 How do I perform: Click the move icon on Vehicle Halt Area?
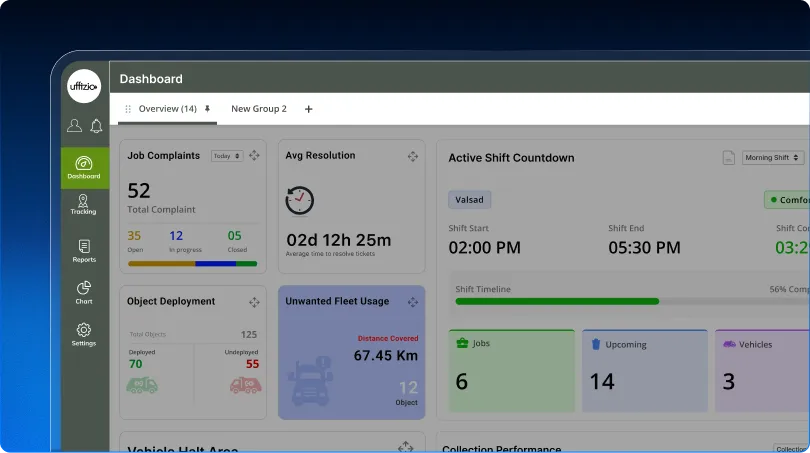406,447
